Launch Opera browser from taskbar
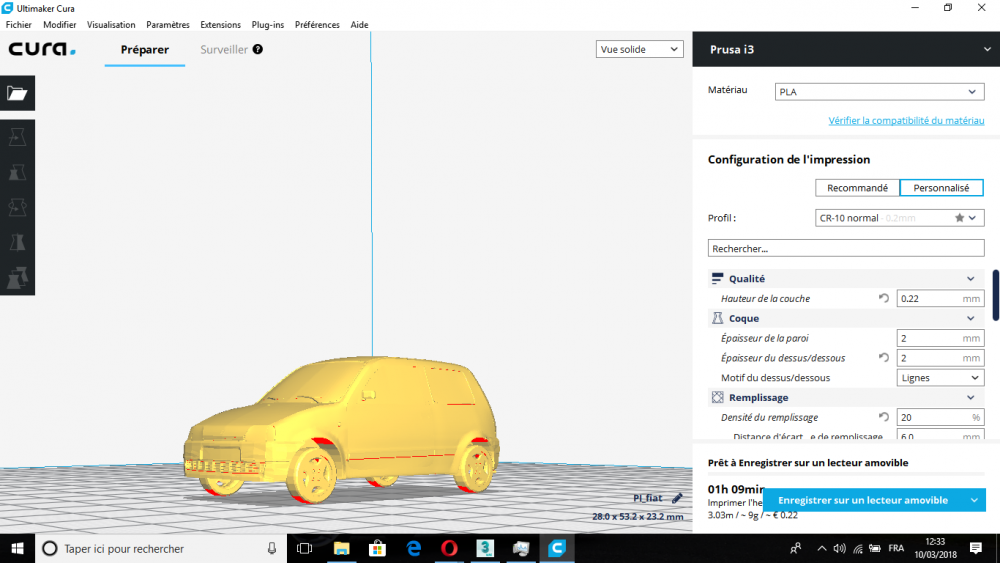The image size is (1000, 563). coord(450,548)
